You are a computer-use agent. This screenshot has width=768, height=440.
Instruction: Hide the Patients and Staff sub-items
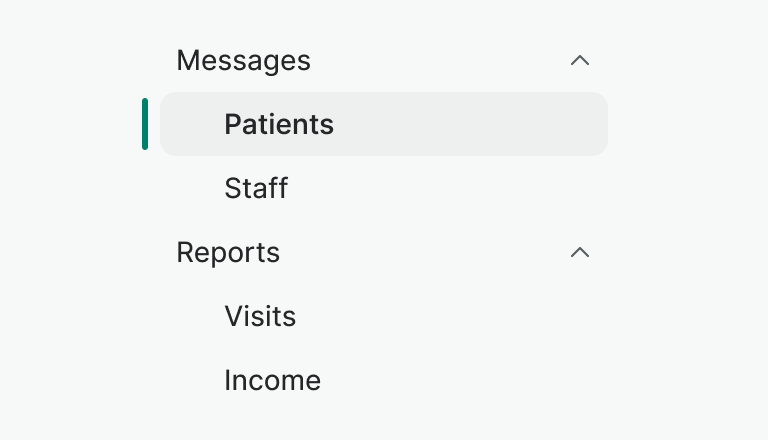tap(580, 60)
